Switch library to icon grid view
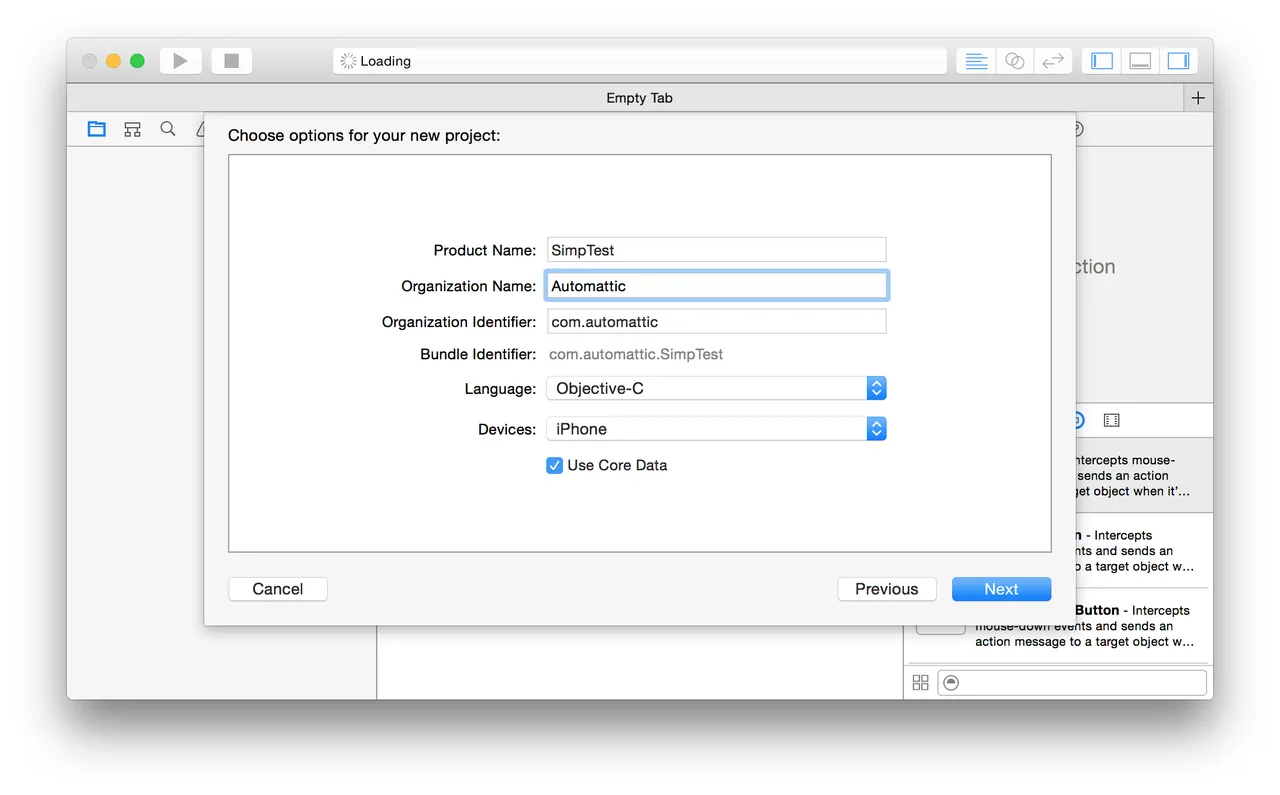This screenshot has width=1280, height=795. (921, 682)
